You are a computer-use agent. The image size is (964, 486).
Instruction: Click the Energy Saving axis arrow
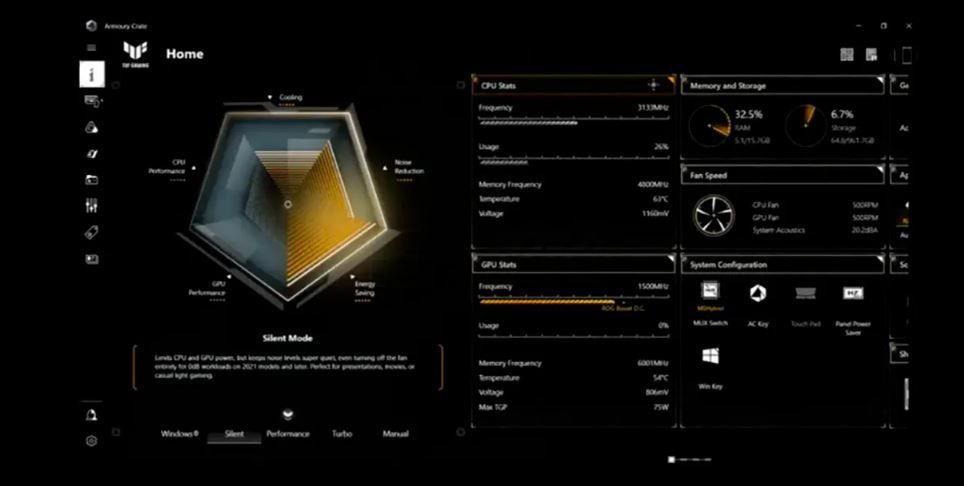(351, 276)
